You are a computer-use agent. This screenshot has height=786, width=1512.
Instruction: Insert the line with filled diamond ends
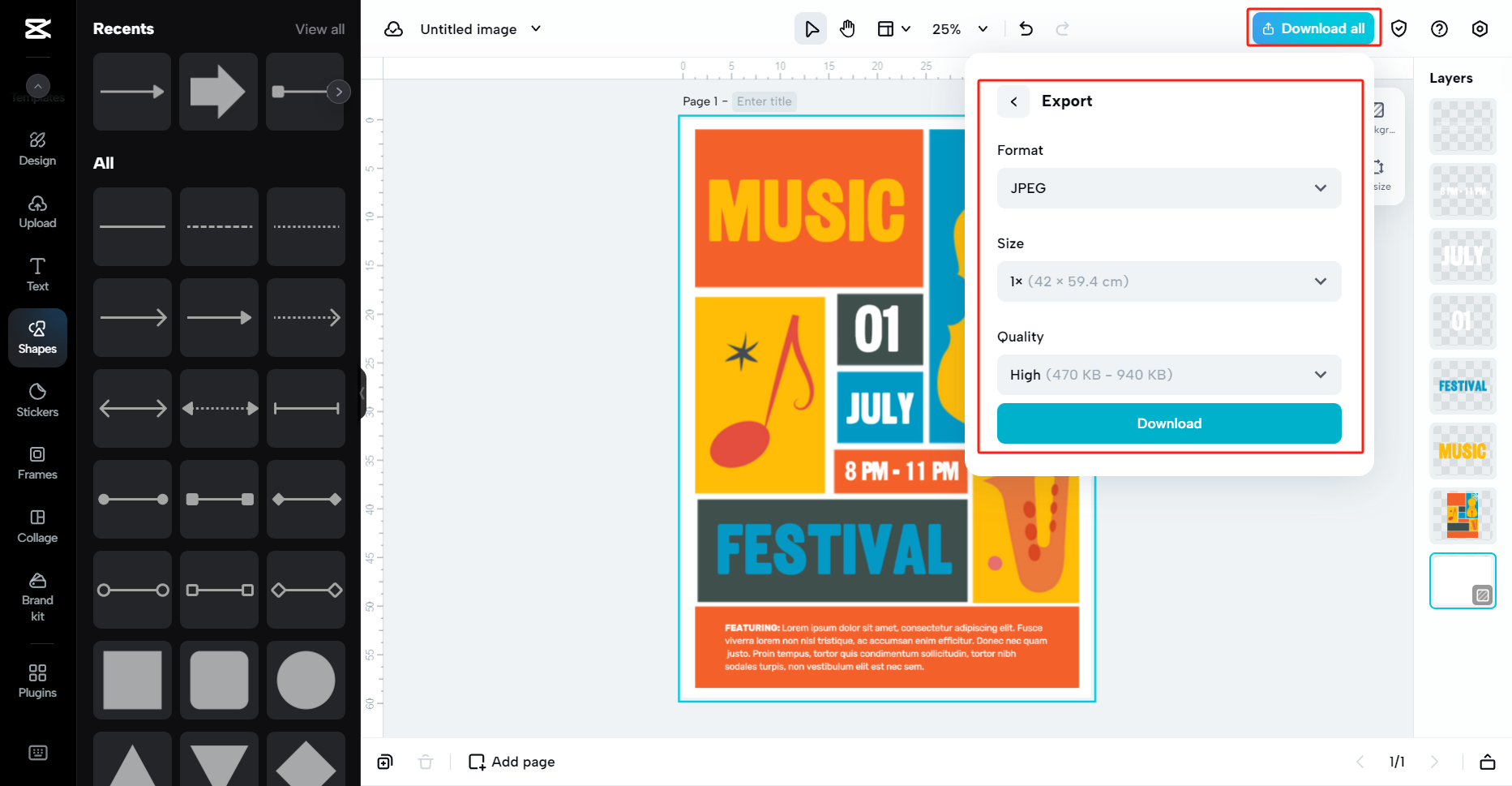tap(306, 499)
